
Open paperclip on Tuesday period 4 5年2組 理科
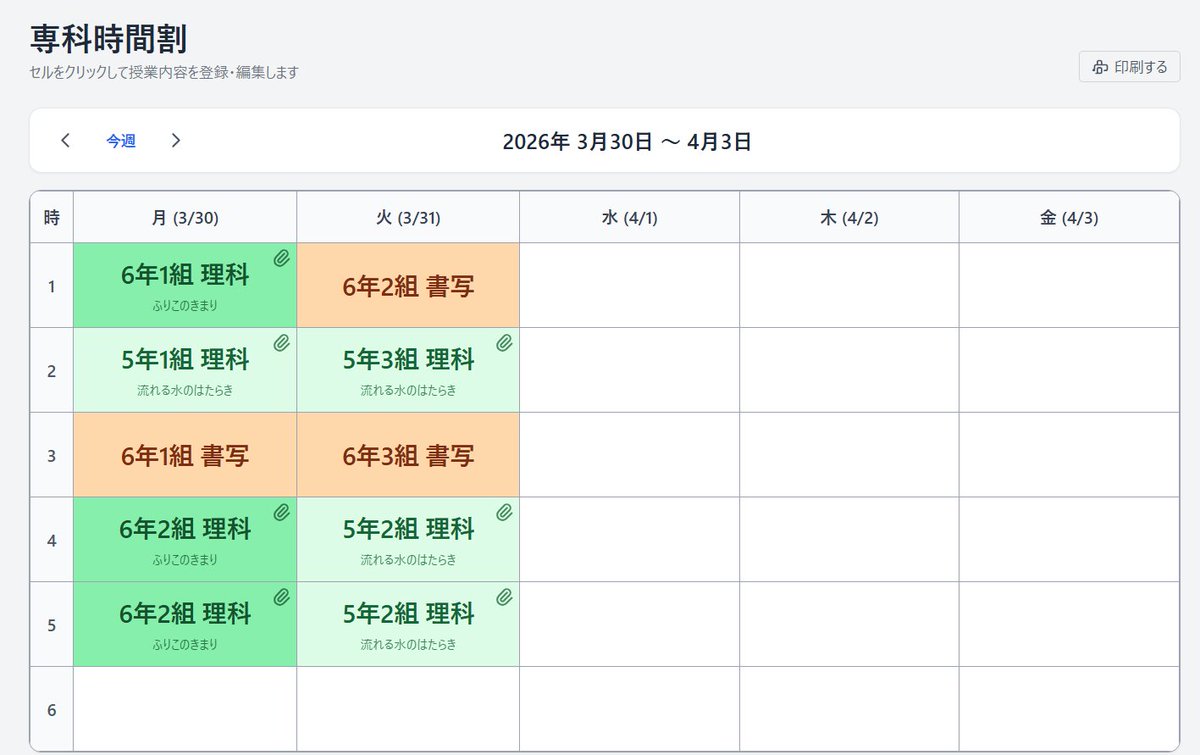pyautogui.click(x=505, y=512)
